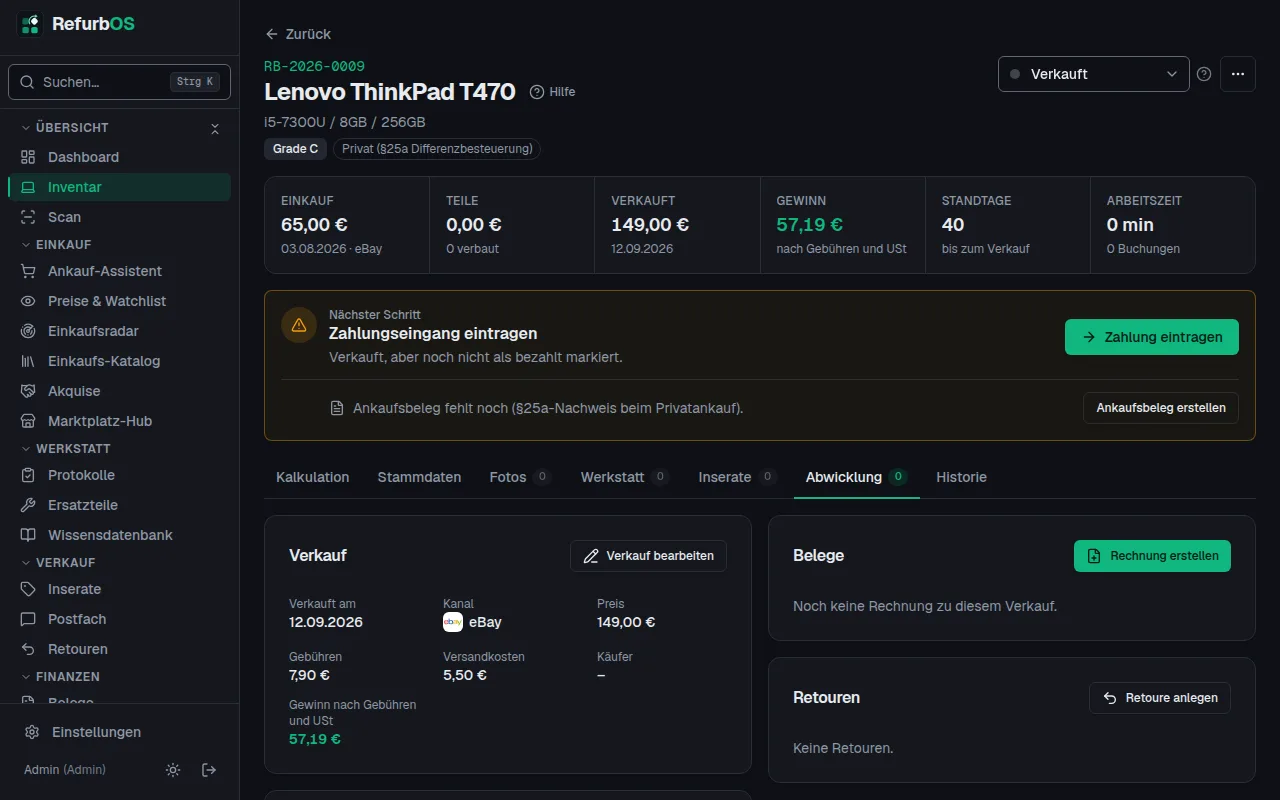Click the question mark icon beside the status dropdown

click(1204, 74)
